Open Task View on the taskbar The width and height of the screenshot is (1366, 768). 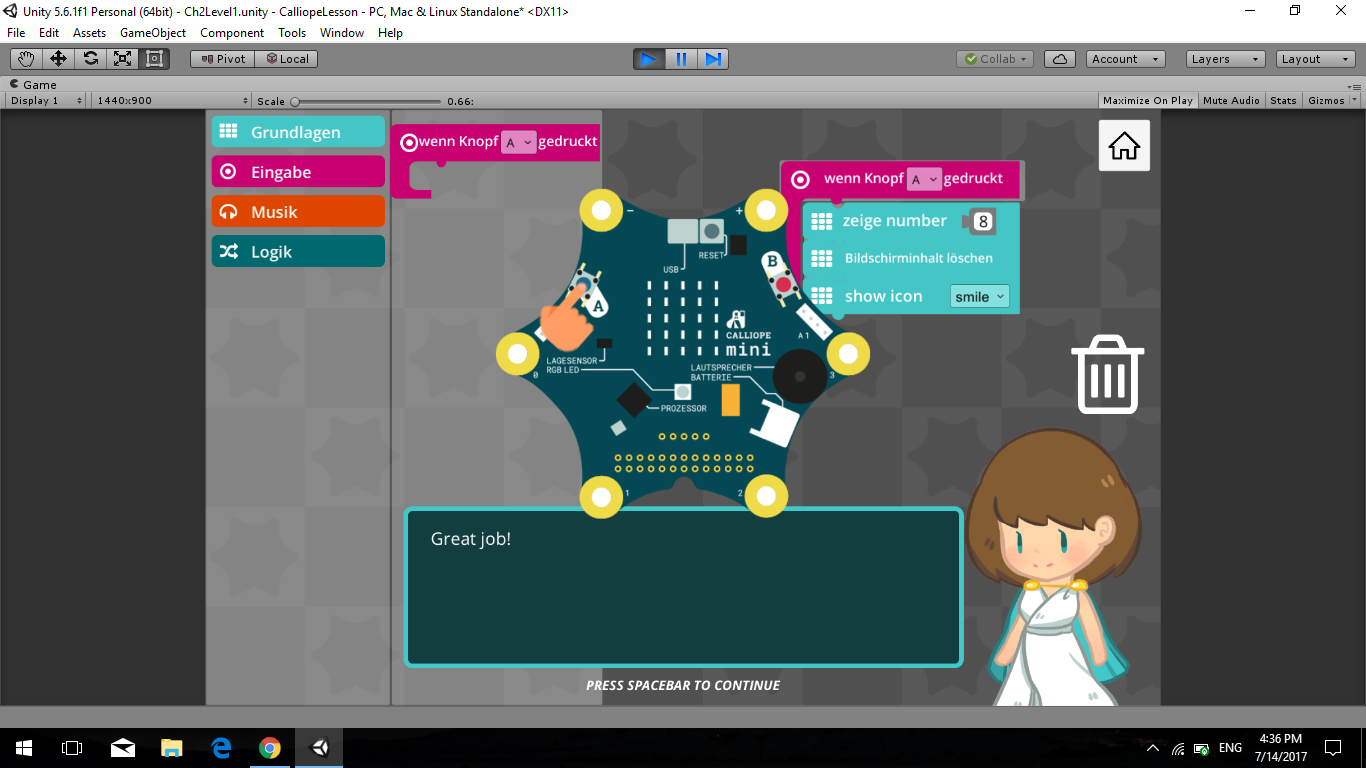point(72,748)
